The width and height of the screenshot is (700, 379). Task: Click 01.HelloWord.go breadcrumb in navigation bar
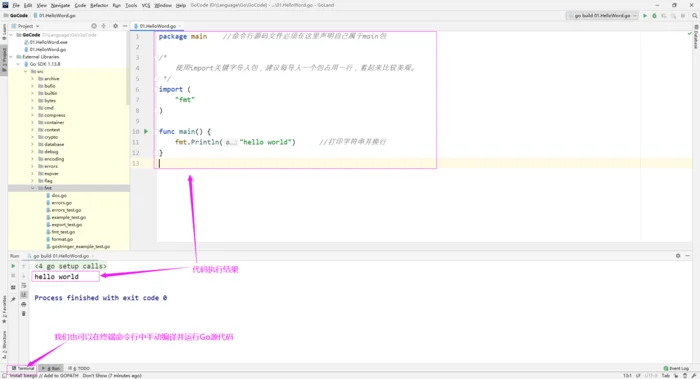pyautogui.click(x=55, y=16)
